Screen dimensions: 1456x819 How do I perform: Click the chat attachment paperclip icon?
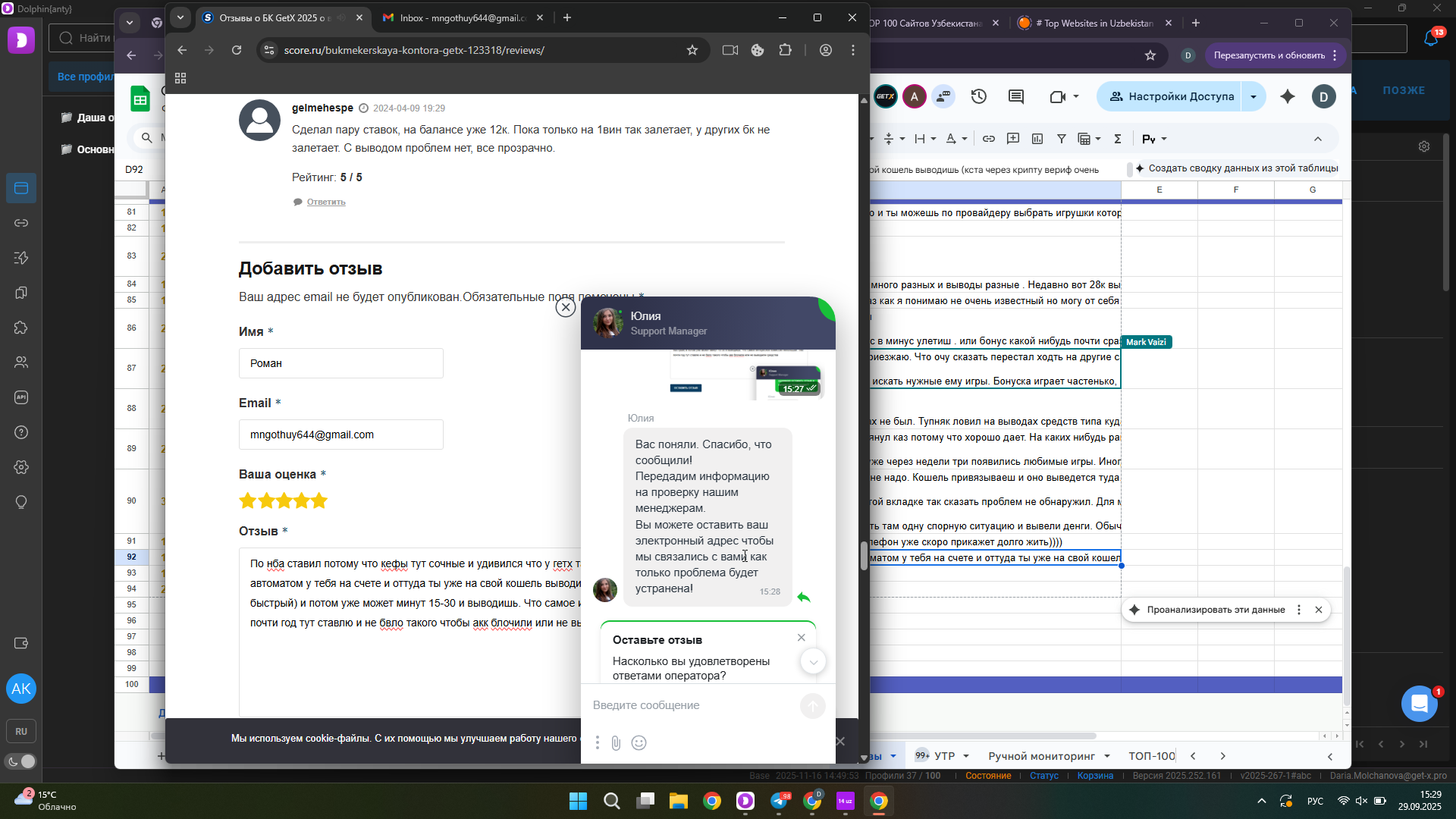point(616,743)
